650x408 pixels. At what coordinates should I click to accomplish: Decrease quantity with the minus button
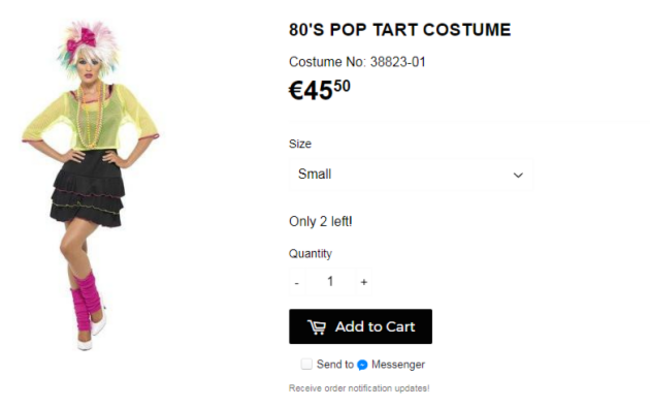point(297,282)
